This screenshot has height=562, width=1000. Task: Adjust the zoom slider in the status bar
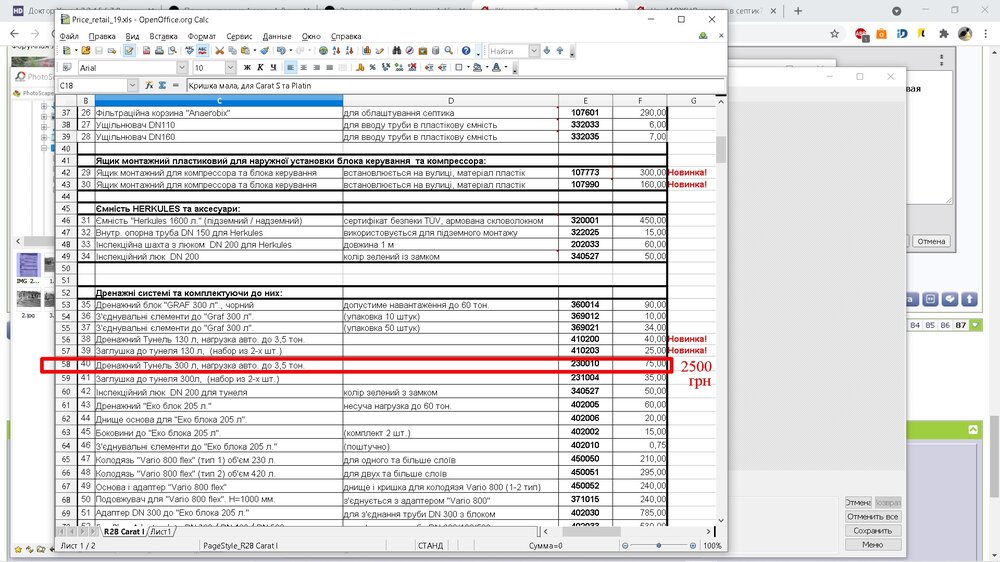pos(660,546)
